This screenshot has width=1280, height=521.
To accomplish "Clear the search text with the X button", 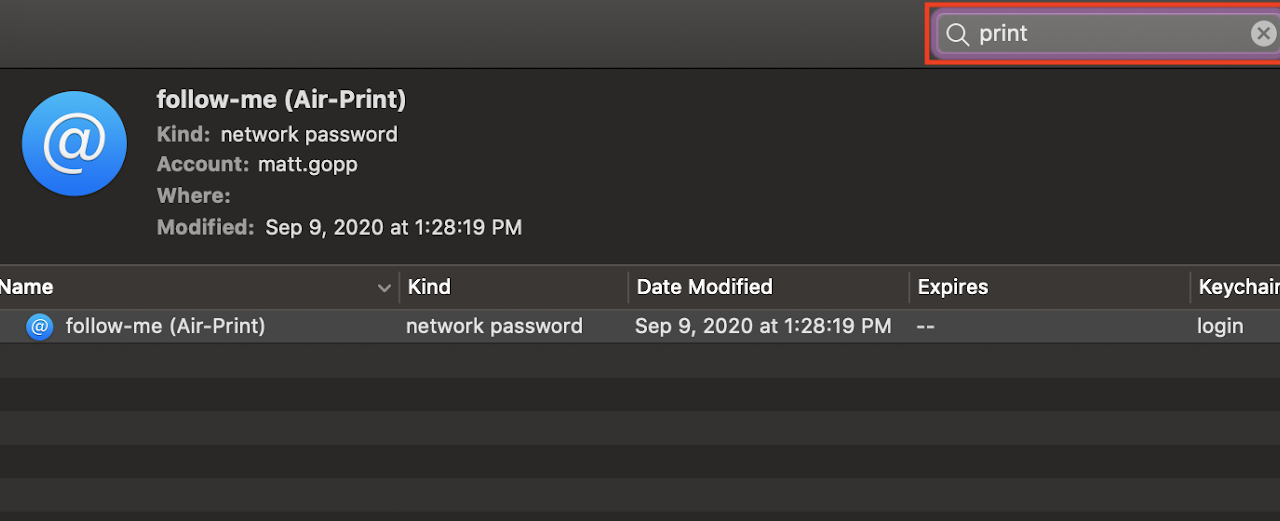I will (x=1263, y=34).
